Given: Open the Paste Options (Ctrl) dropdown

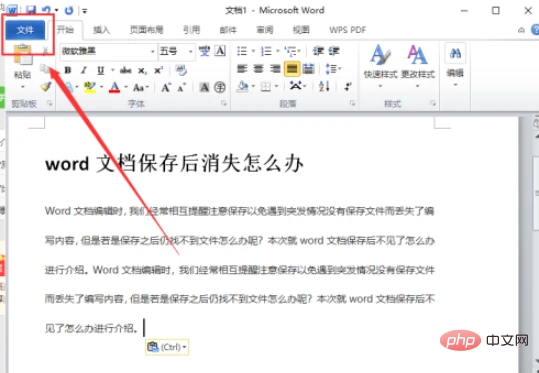Looking at the screenshot, I should pos(167,347).
